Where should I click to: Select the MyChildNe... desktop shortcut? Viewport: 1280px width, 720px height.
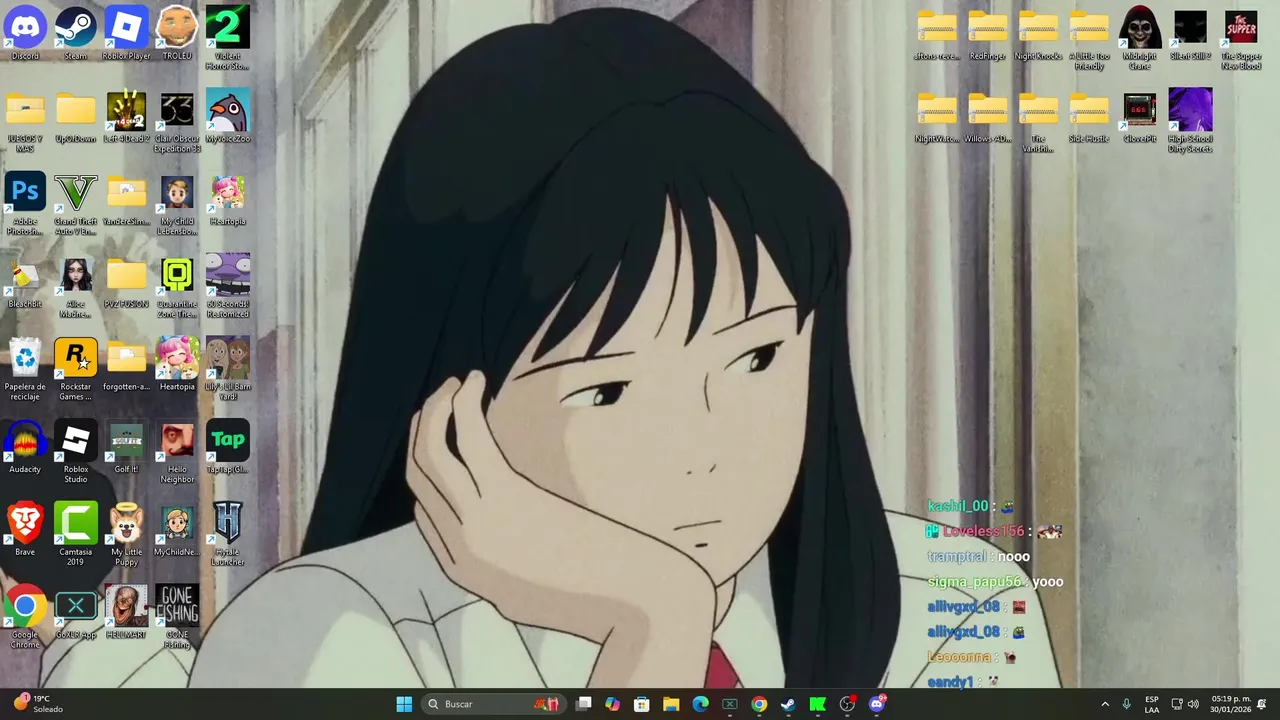coord(177,530)
